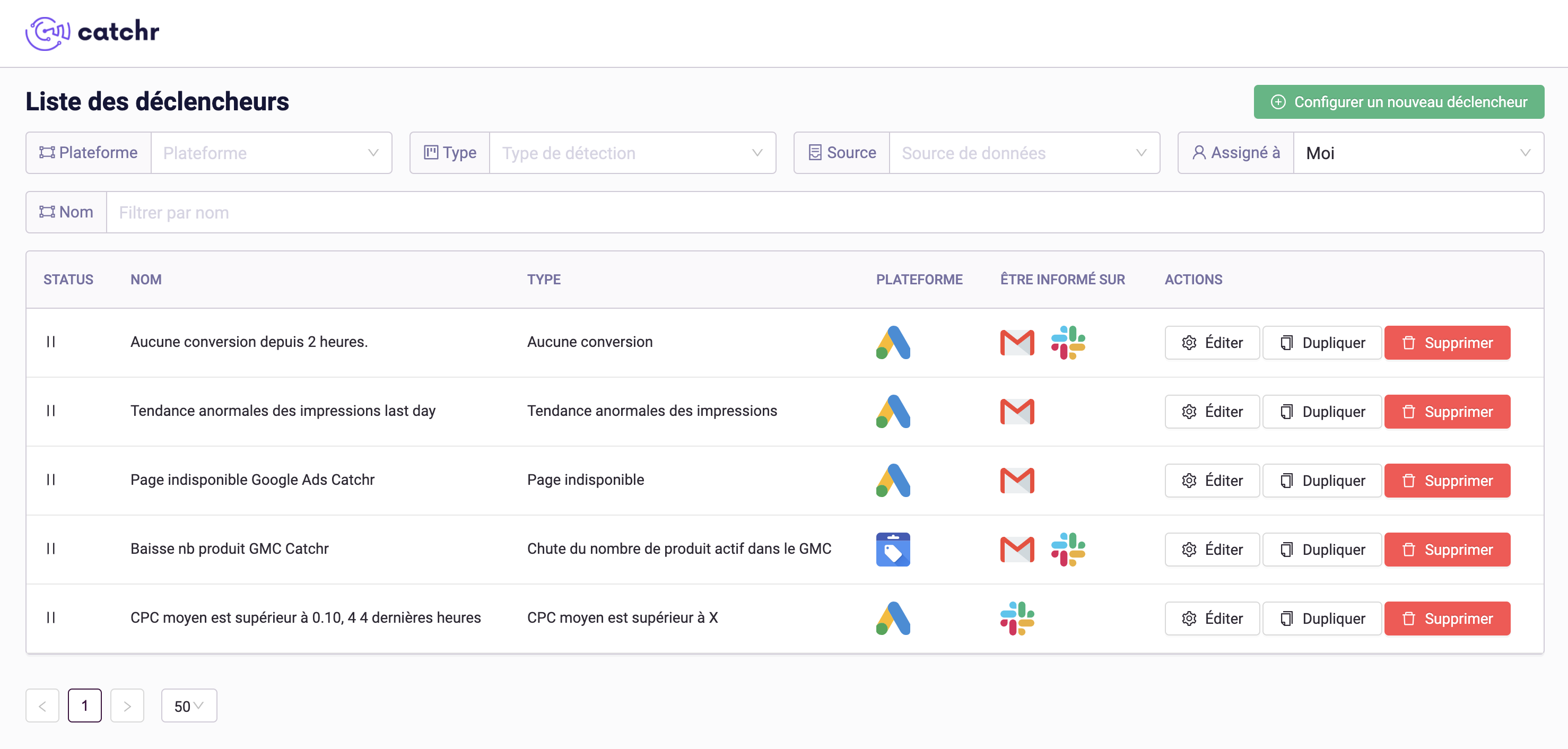
Task: Open the Assigné à dropdown showing Moi
Action: click(1418, 153)
